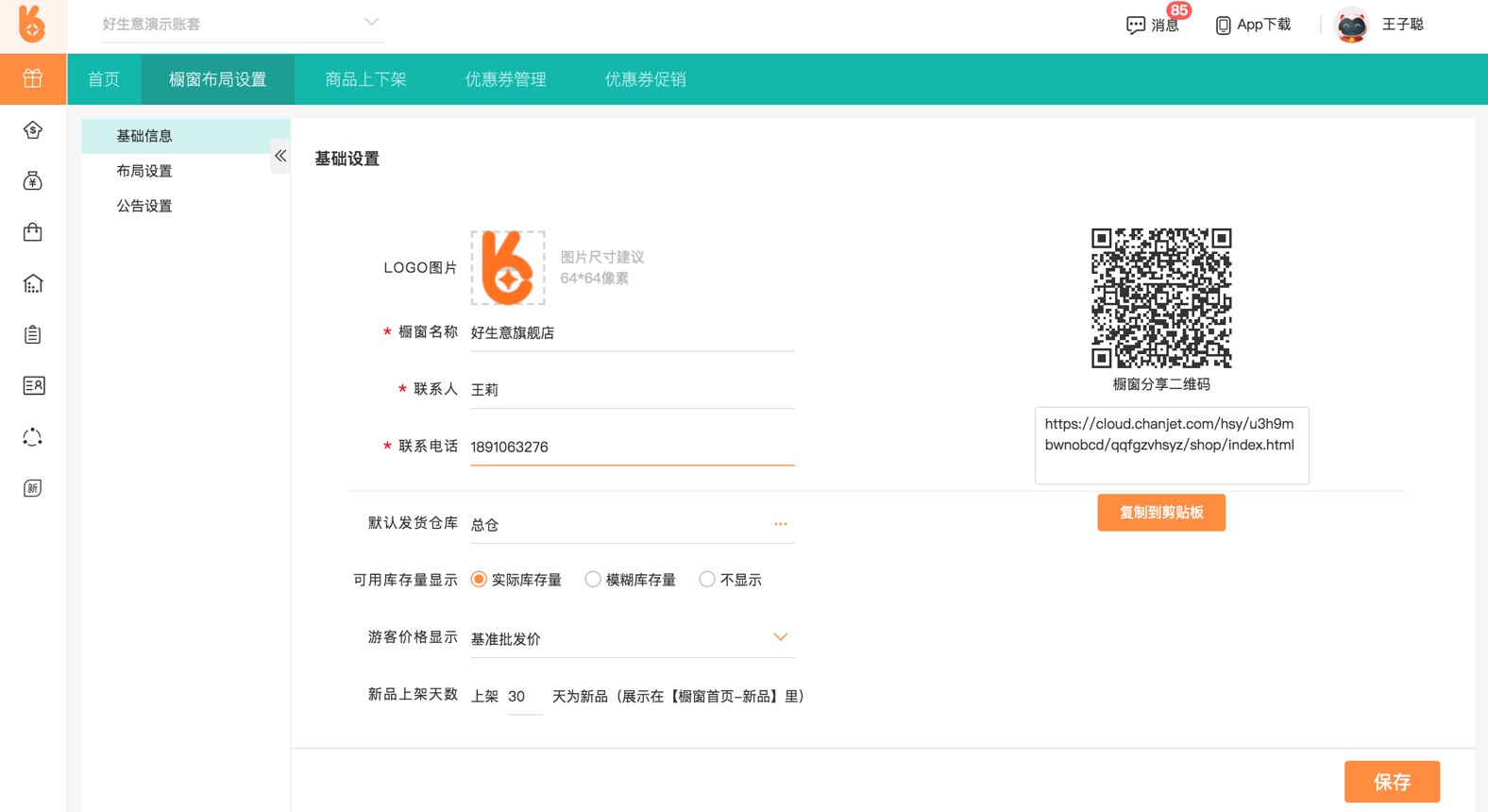Switch to 橱窗布局设置 tab
The image size is (1488, 812).
[x=218, y=79]
